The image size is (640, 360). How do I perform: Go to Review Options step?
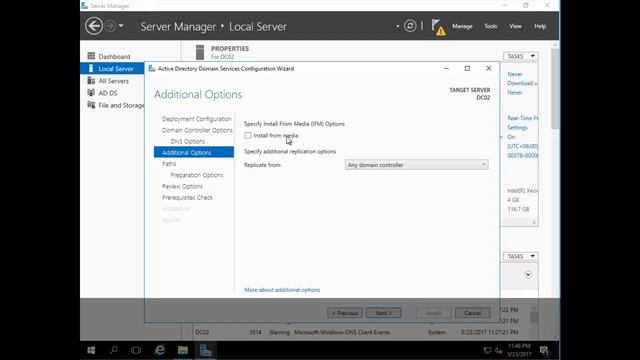(x=182, y=186)
